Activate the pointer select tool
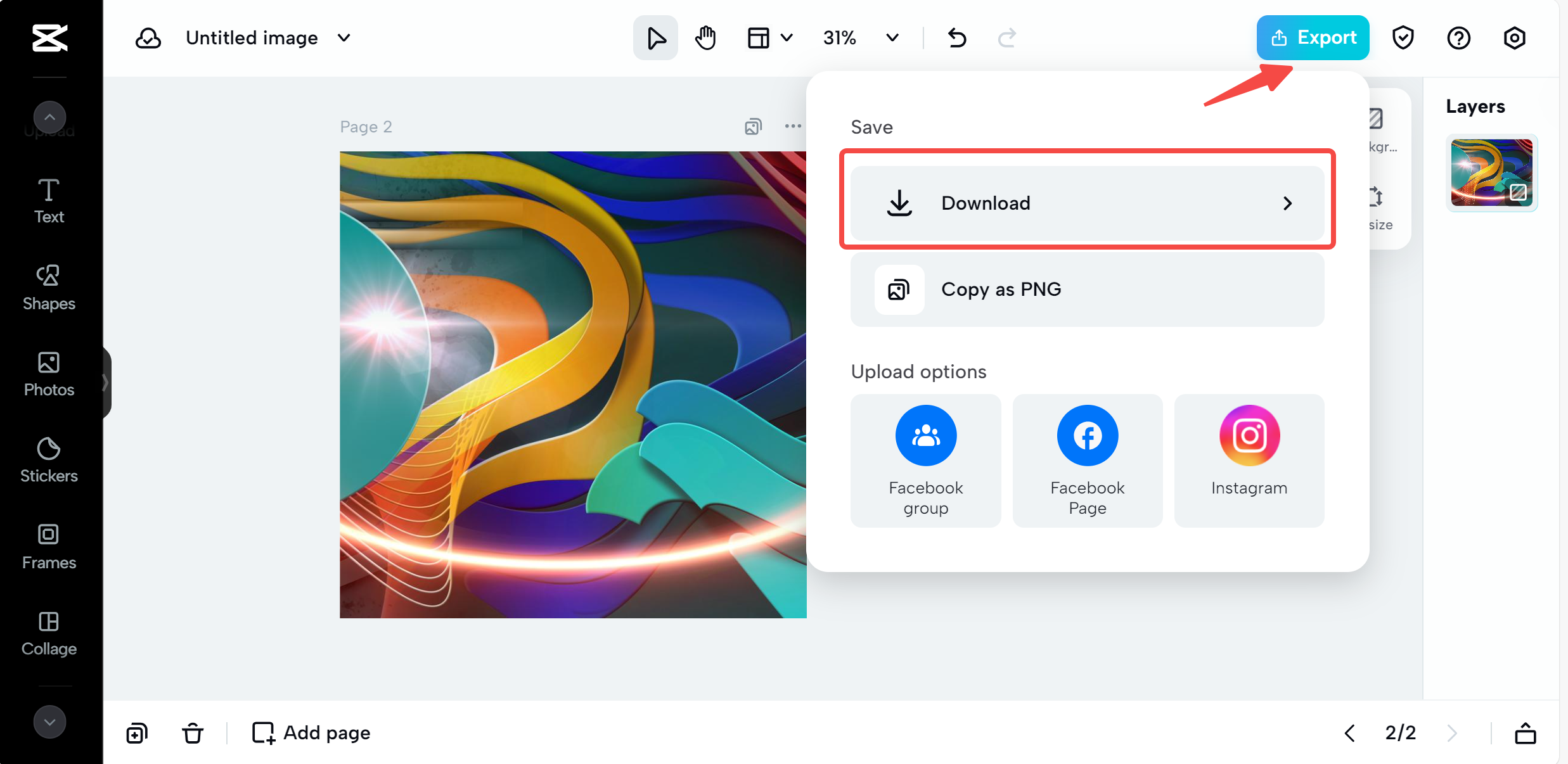 [655, 38]
